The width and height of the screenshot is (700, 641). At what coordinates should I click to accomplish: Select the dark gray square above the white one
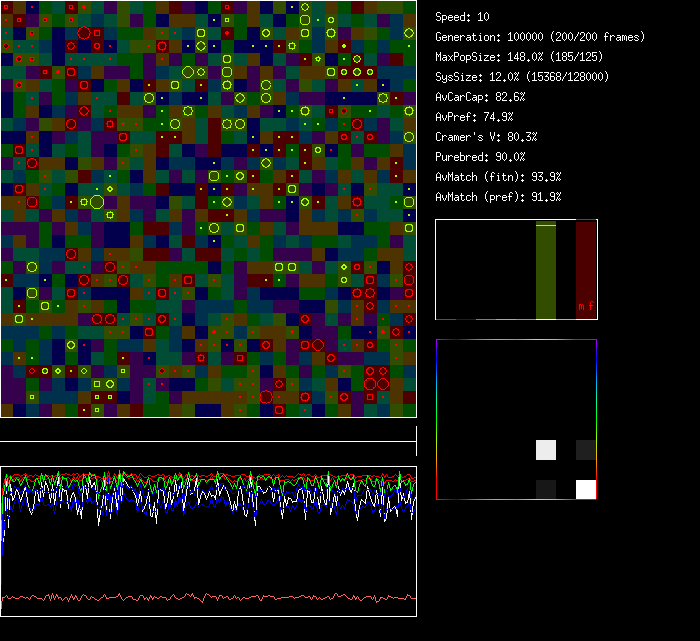coord(586,450)
